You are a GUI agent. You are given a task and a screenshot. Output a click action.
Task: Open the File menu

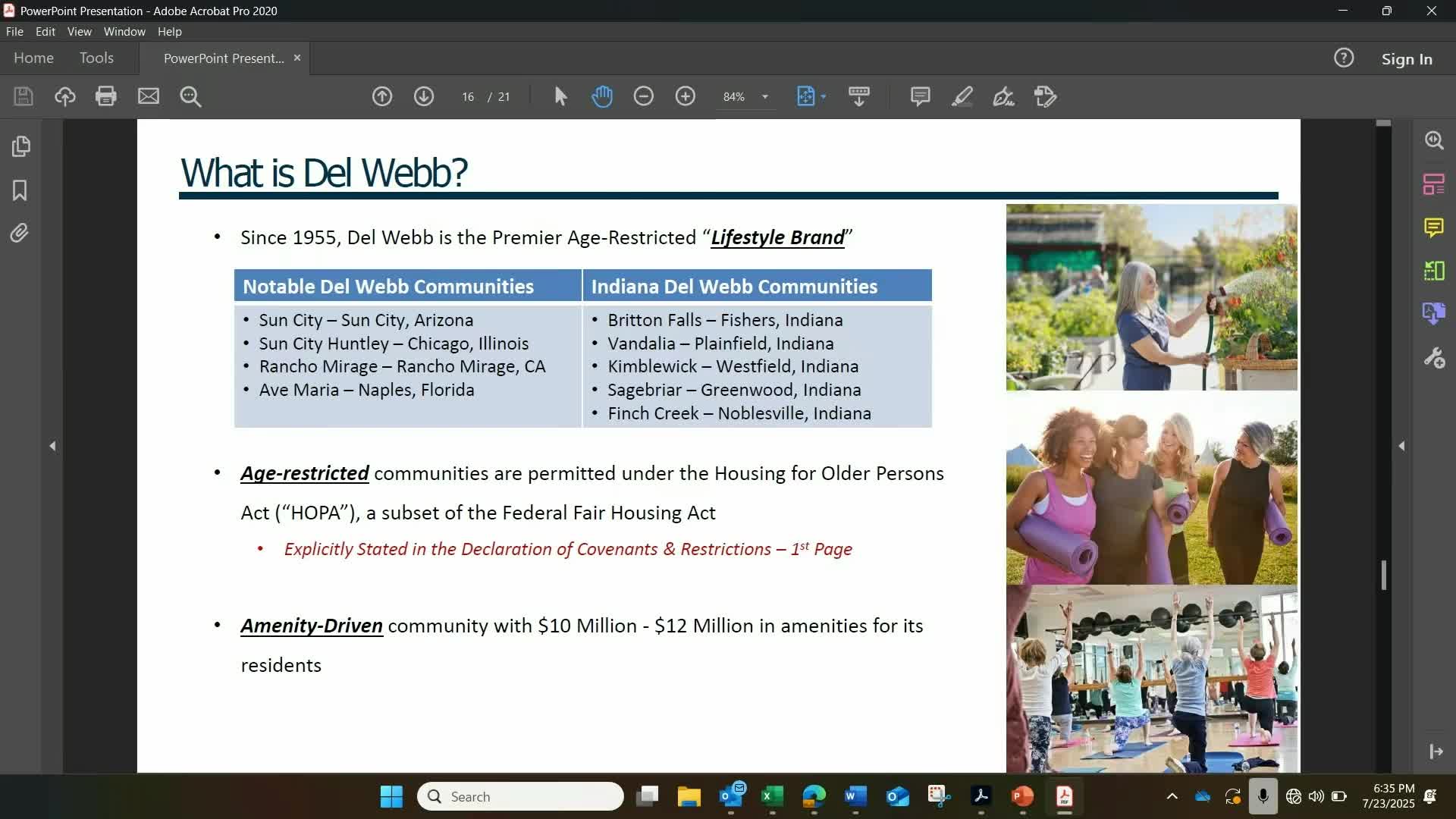[14, 32]
